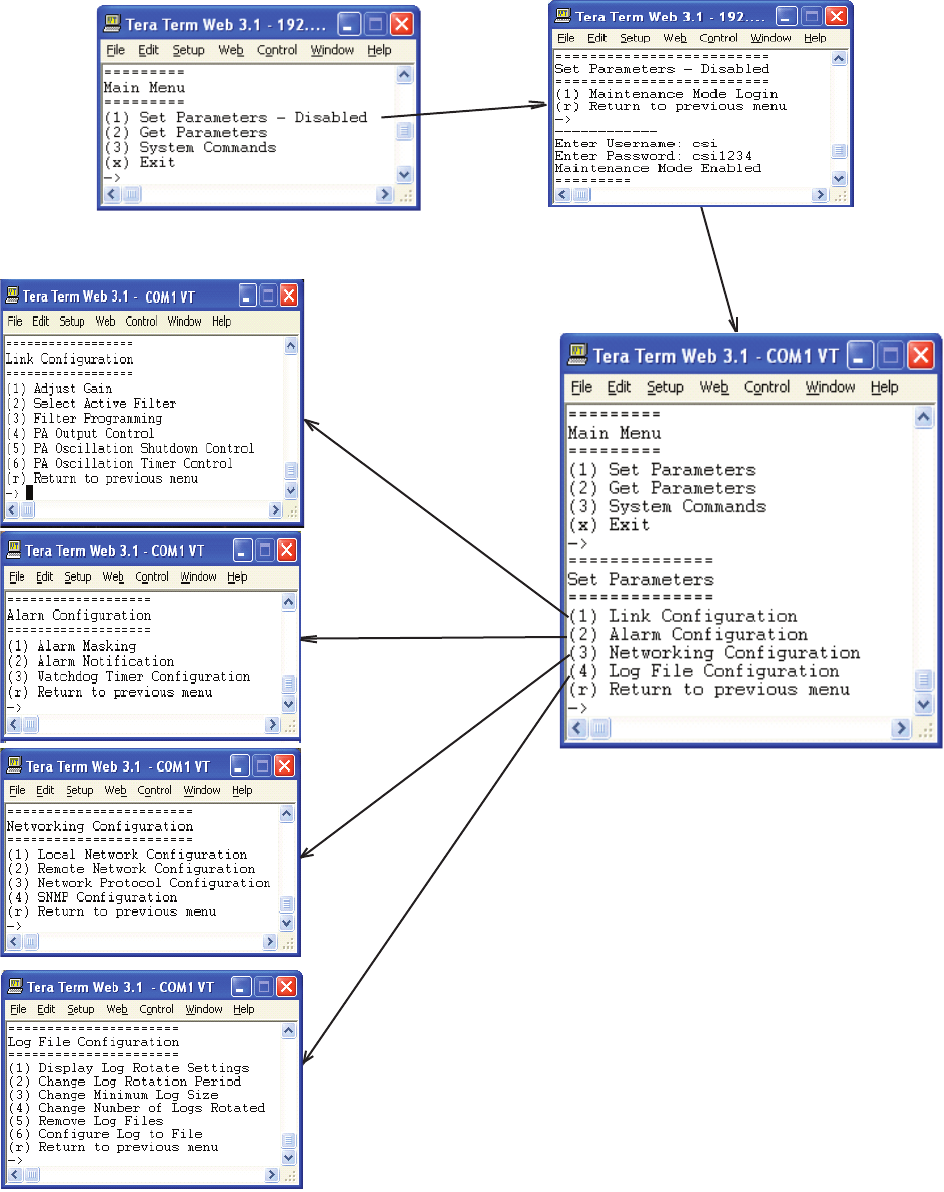Open Setup menu in Link Configuration window
The height and width of the screenshot is (1192, 944).
point(72,322)
